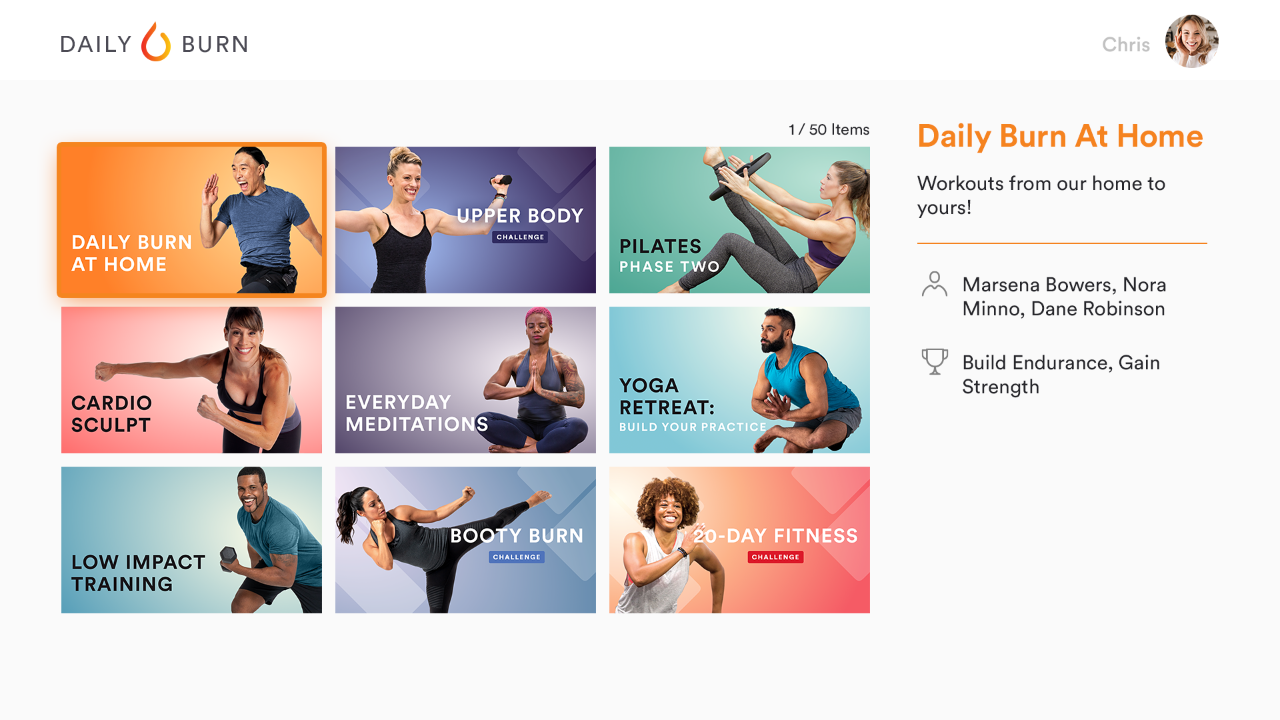The height and width of the screenshot is (720, 1280).
Task: Click the trophy goals icon
Action: pos(934,361)
